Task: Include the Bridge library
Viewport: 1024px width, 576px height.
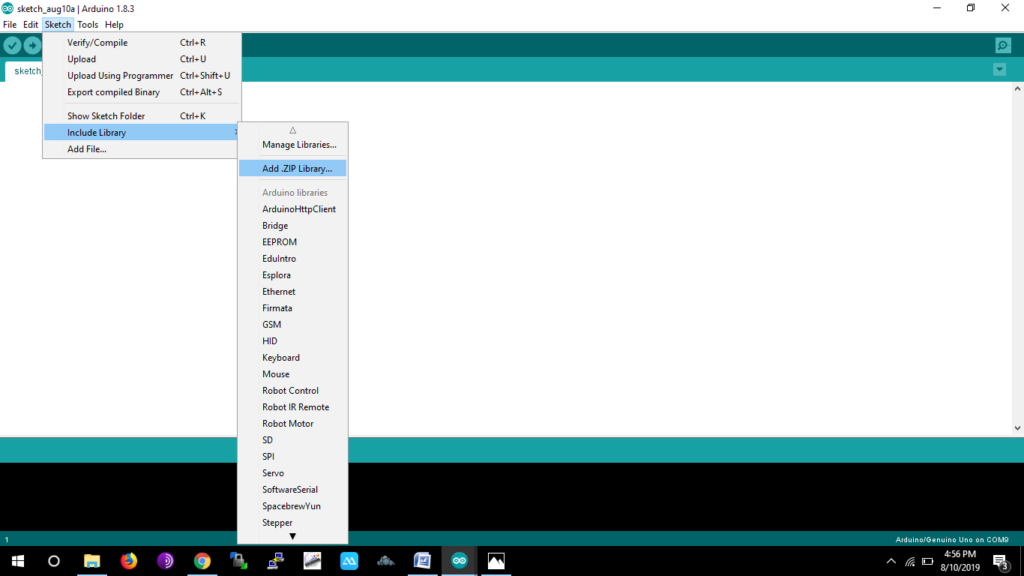Action: coord(293,225)
